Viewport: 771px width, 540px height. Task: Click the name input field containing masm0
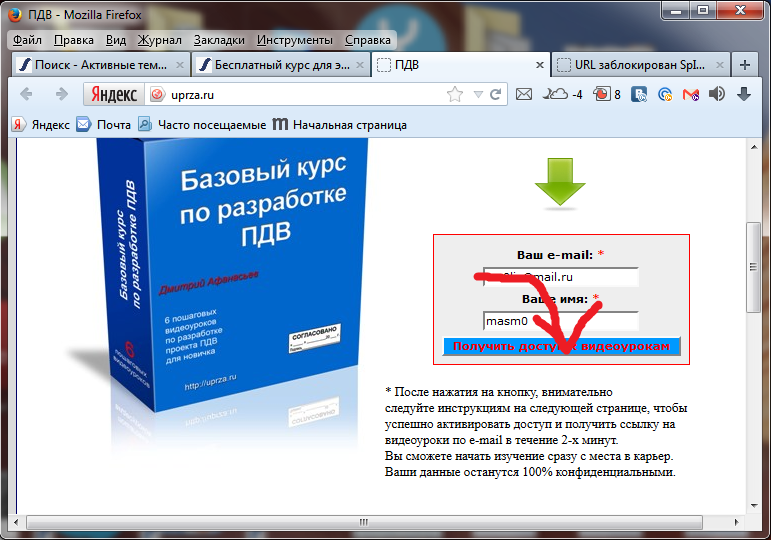pos(560,321)
